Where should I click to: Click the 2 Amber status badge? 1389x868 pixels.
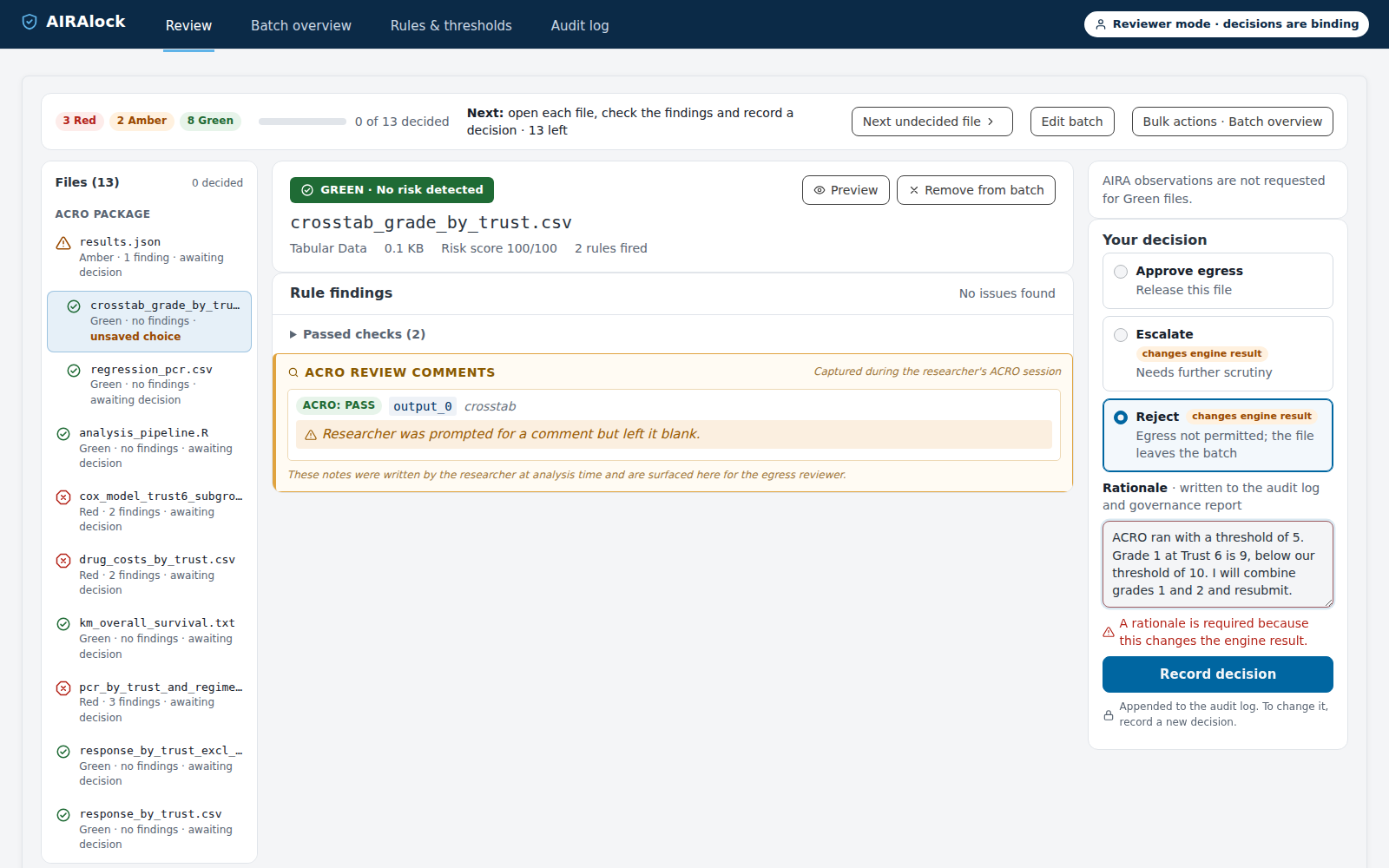(142, 121)
